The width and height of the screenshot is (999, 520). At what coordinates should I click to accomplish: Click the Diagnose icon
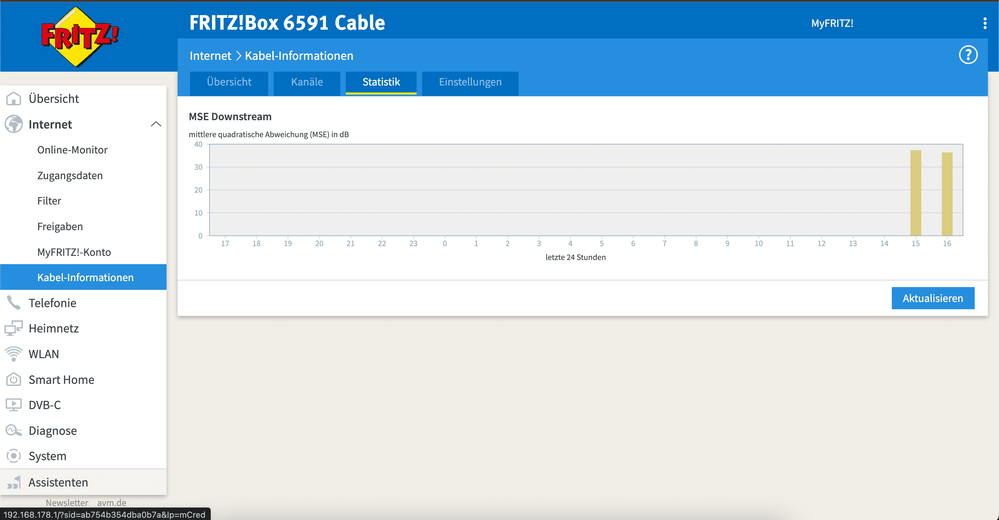click(x=13, y=431)
